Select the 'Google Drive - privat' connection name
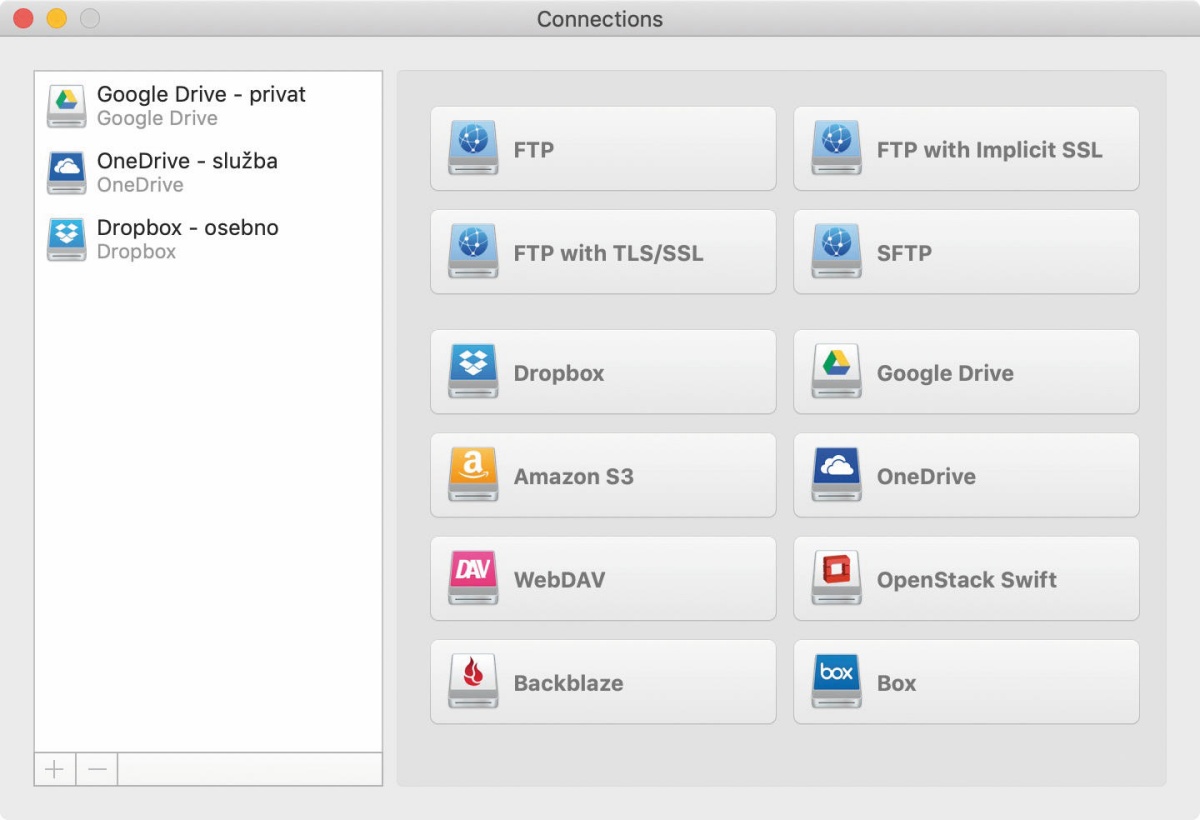The image size is (1200, 820). (201, 94)
